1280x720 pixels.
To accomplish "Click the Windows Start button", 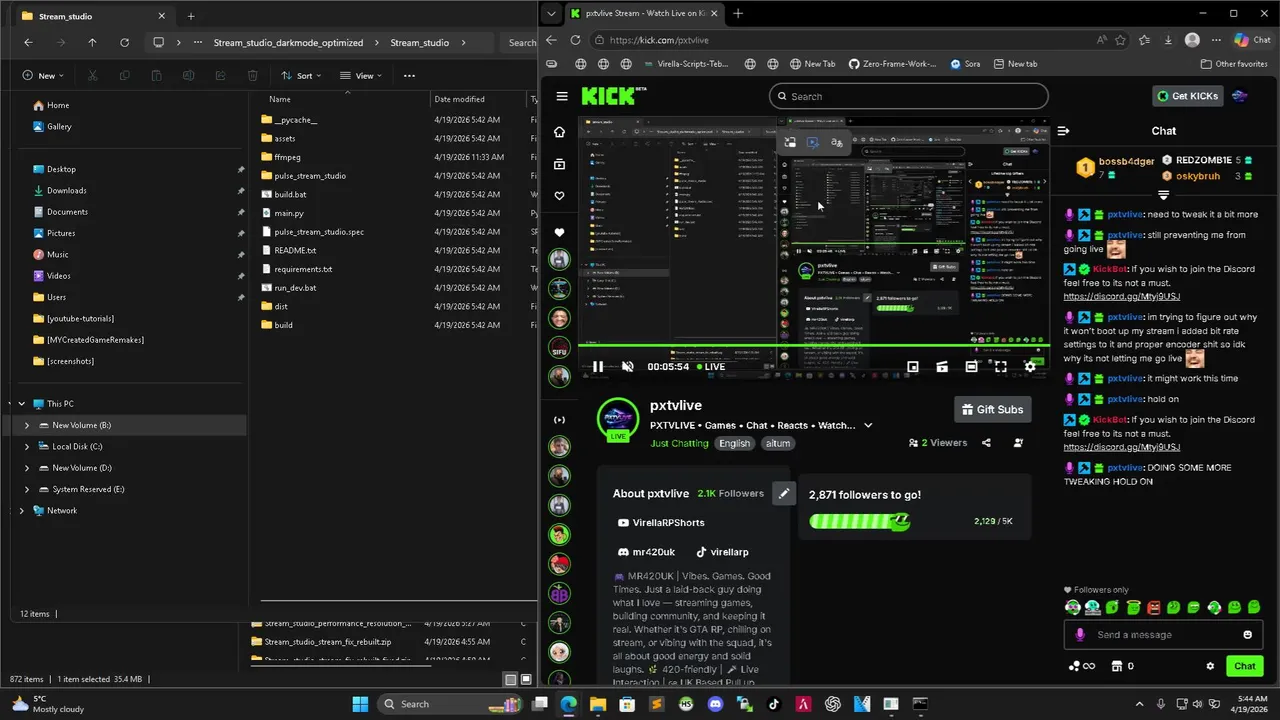I will (360, 704).
